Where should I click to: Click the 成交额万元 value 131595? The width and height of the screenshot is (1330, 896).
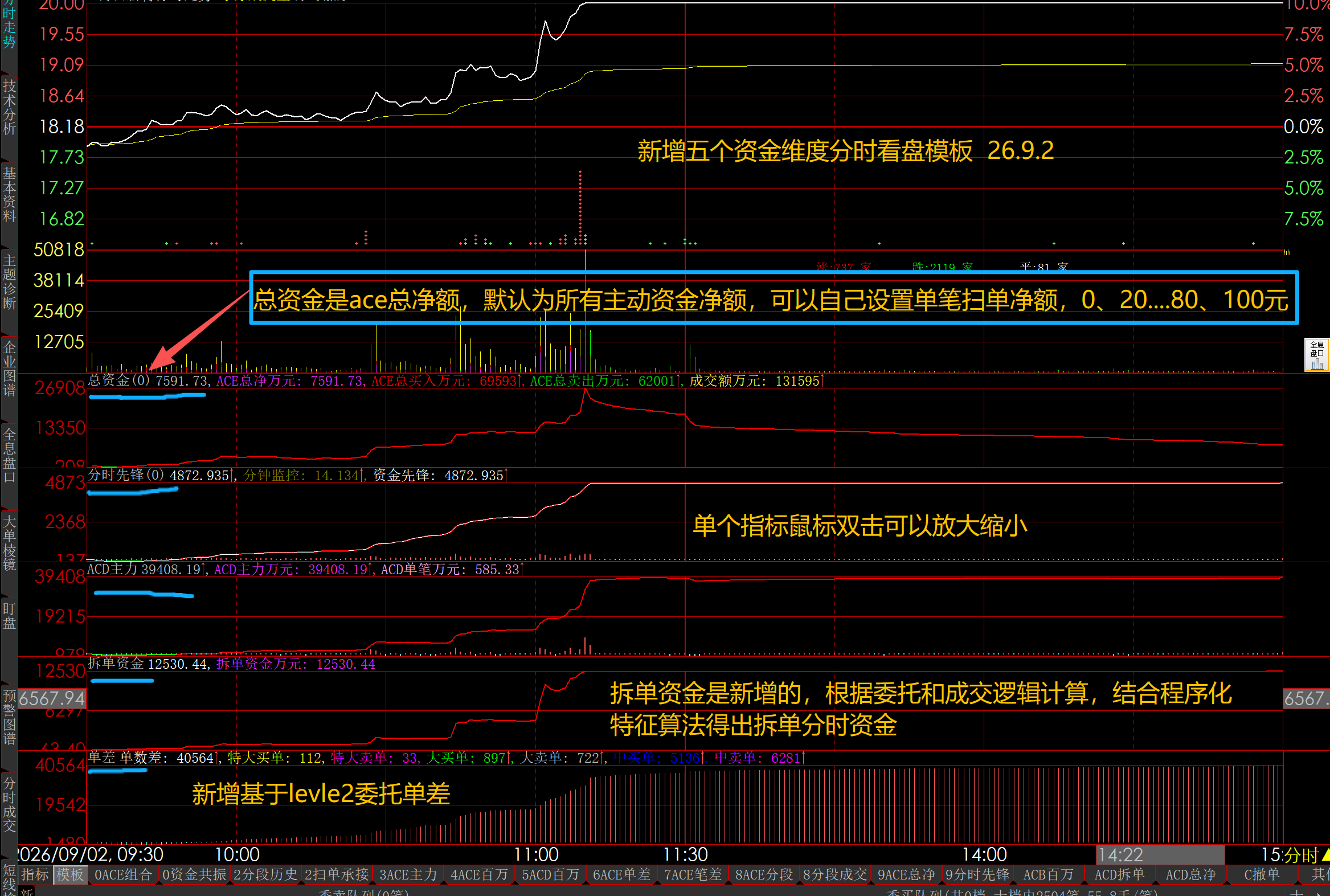point(797,381)
